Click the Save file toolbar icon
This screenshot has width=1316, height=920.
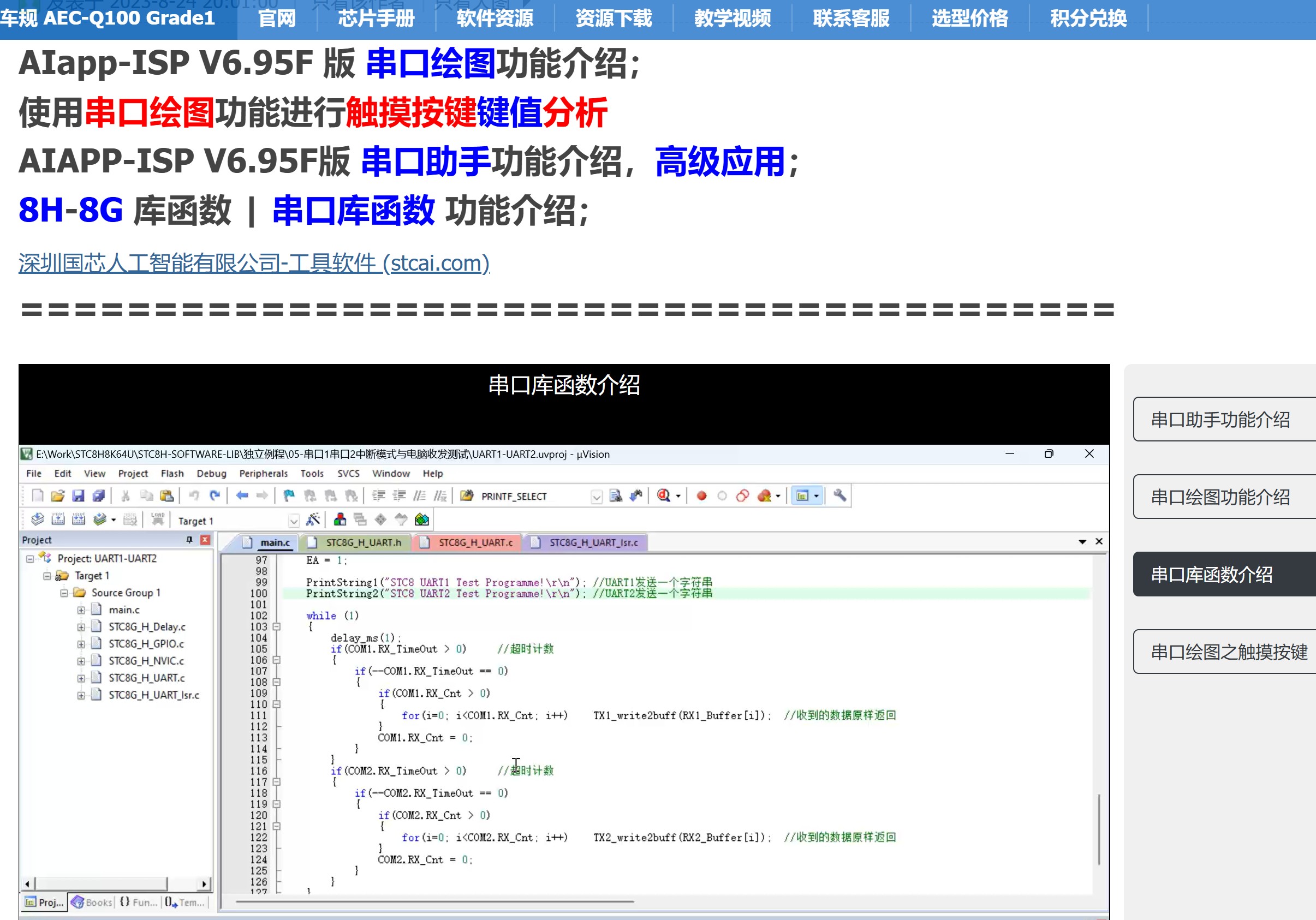pyautogui.click(x=79, y=496)
